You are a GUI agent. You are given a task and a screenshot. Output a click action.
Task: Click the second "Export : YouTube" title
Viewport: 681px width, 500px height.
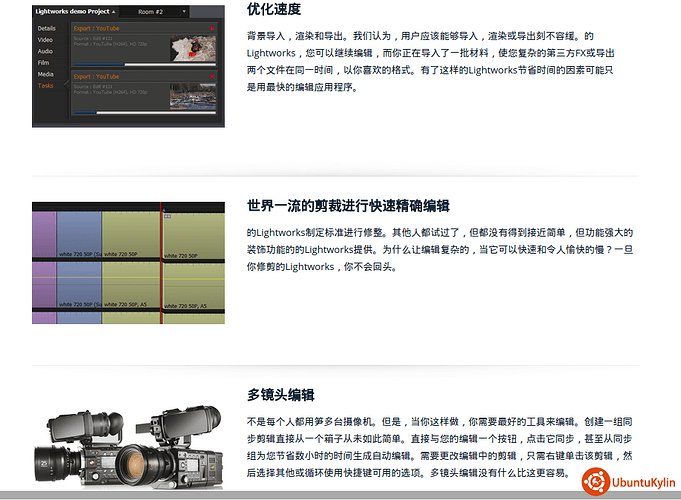96,76
